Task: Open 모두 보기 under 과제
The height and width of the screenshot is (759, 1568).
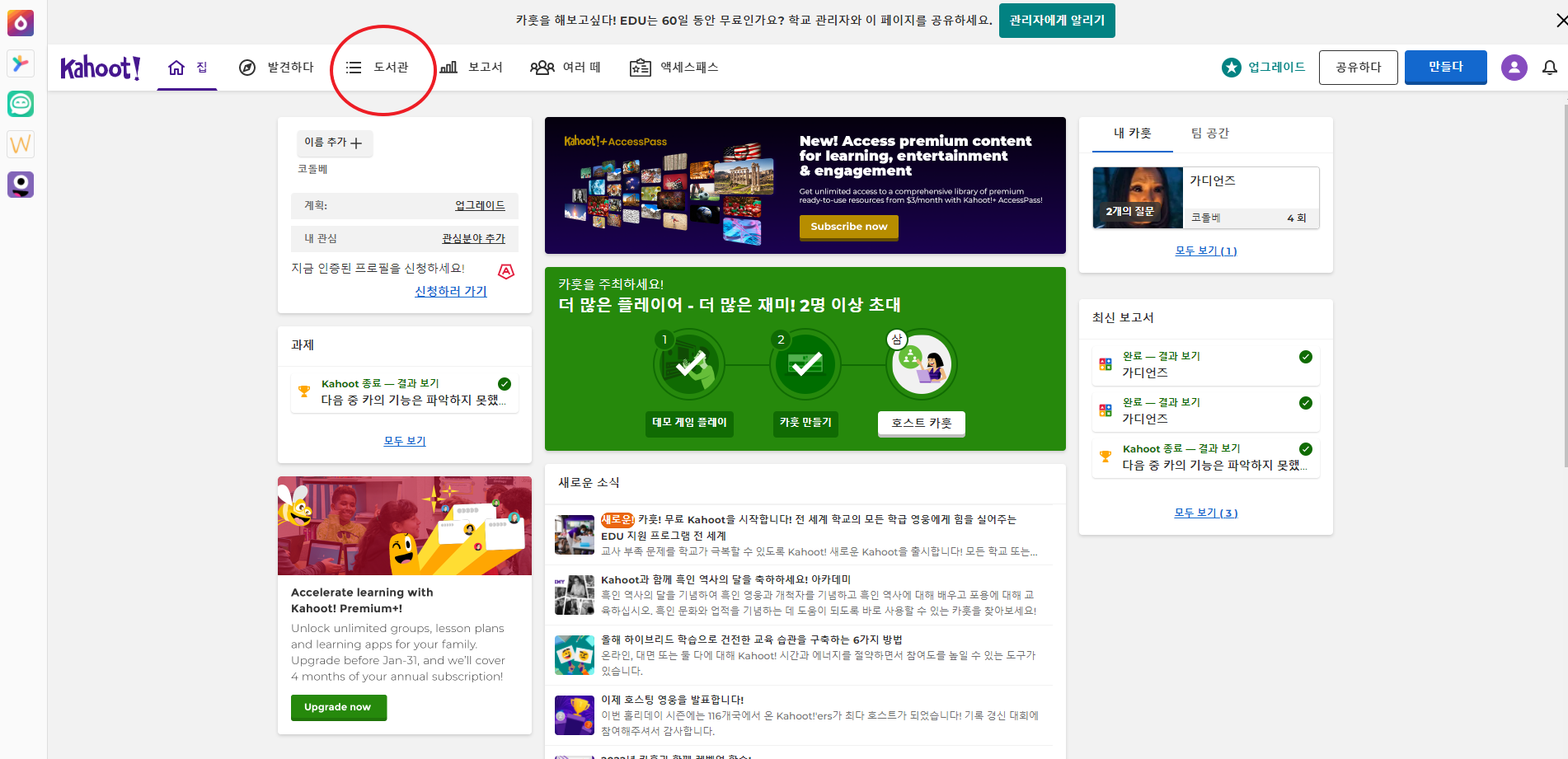Action: 404,440
